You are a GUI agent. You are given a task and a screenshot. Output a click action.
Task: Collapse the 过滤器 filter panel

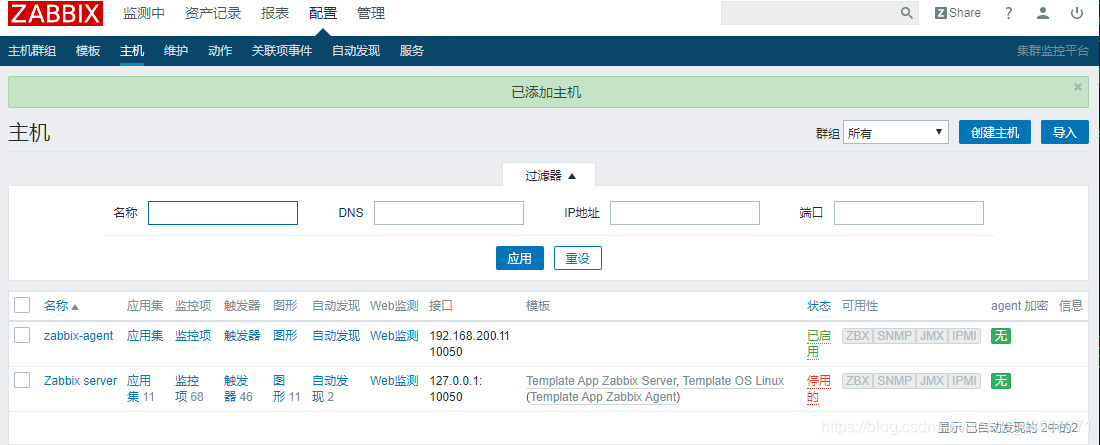(550, 175)
